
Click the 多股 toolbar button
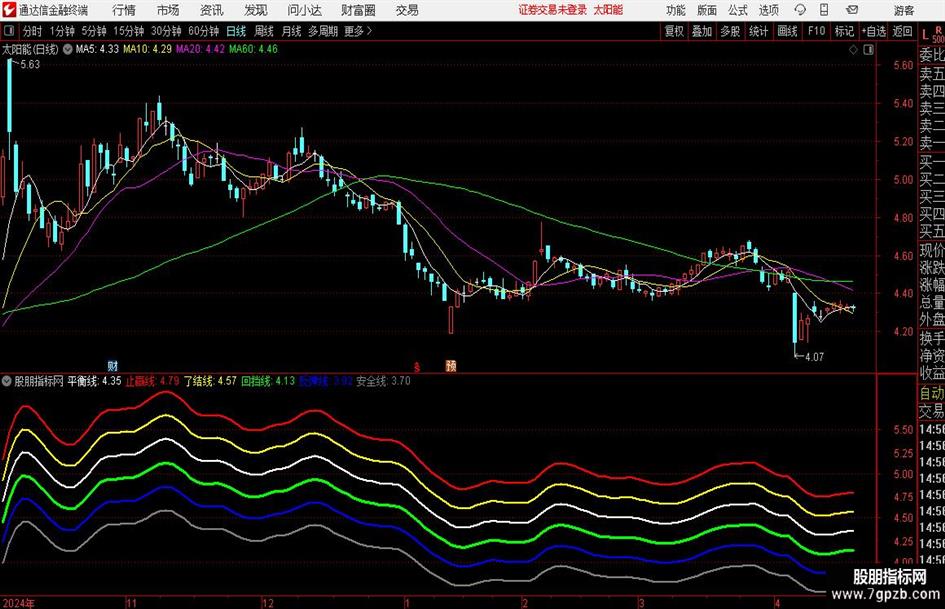[730, 31]
